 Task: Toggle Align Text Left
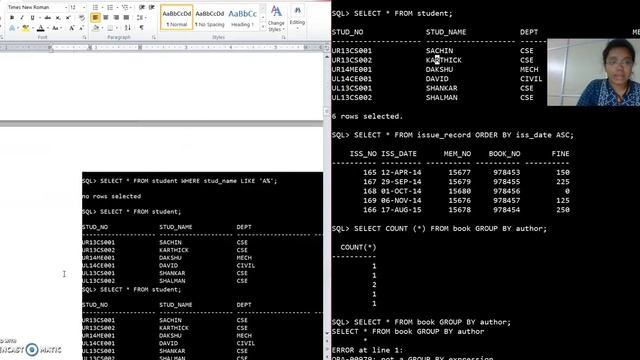pos(95,18)
